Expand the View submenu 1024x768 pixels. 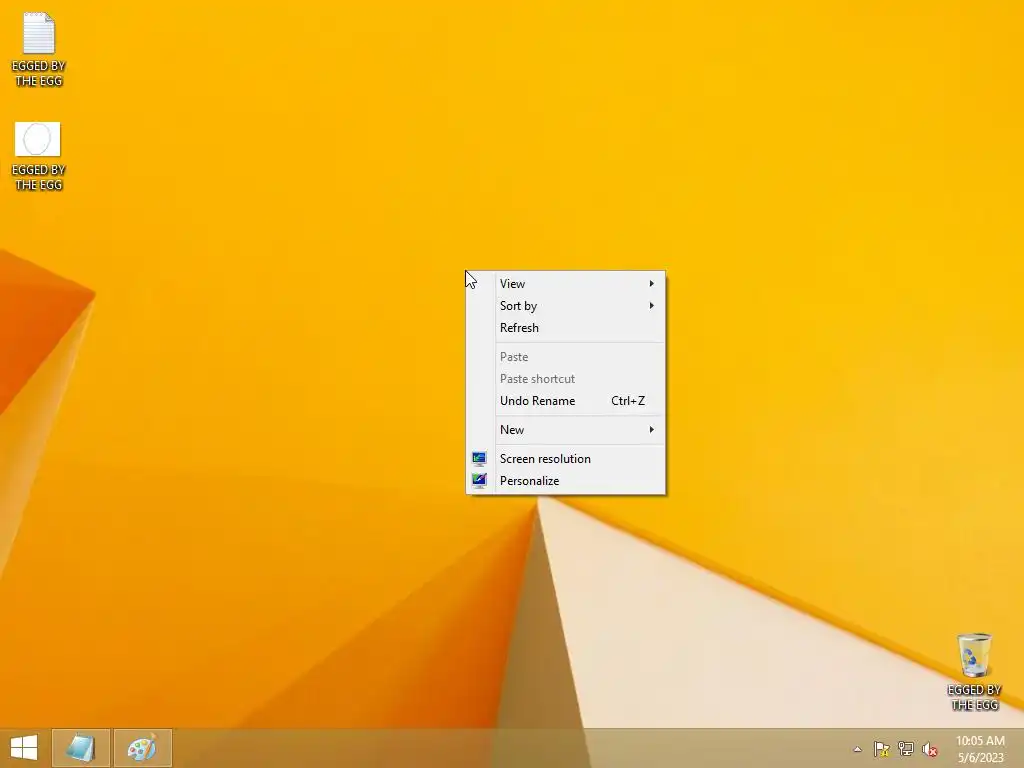pyautogui.click(x=566, y=283)
